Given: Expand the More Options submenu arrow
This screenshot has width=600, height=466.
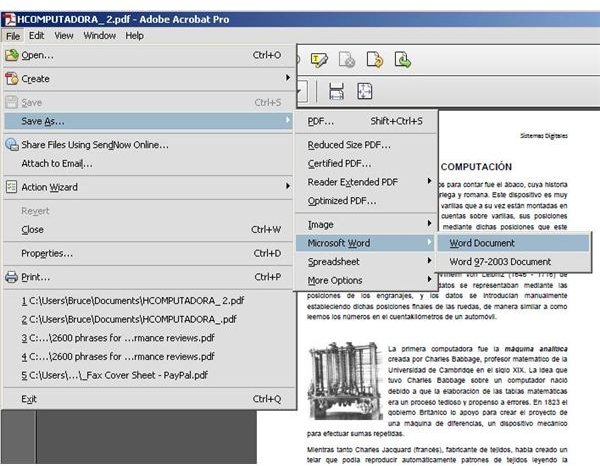Looking at the screenshot, I should [x=429, y=279].
